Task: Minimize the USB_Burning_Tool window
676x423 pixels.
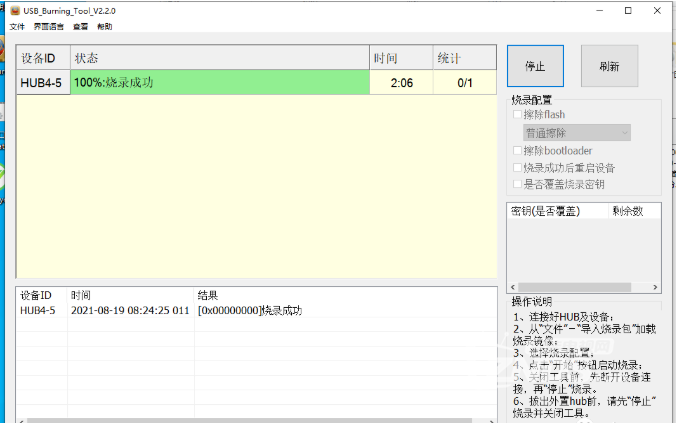Action: pos(599,11)
